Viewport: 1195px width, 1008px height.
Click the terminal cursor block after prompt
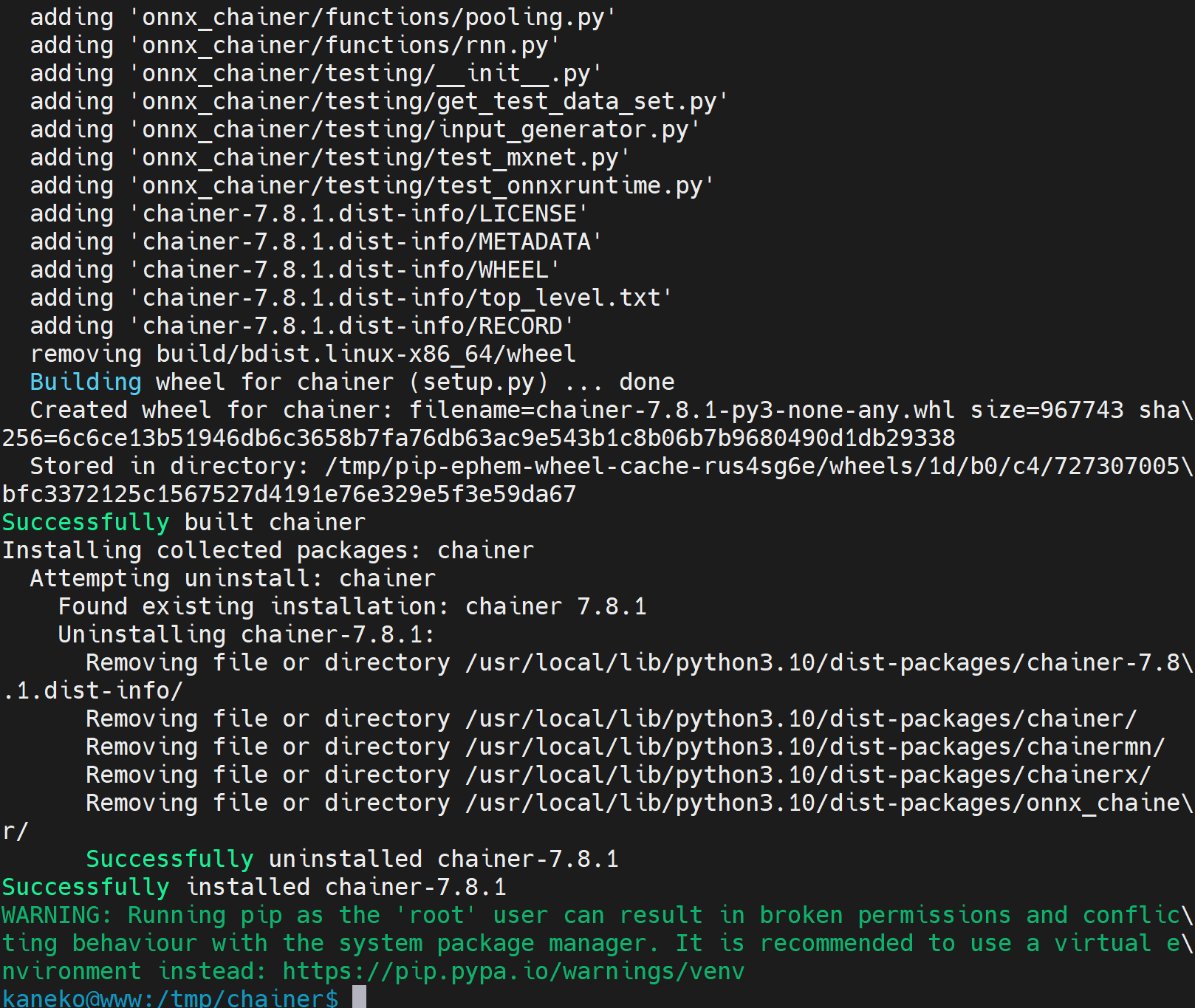tap(359, 998)
